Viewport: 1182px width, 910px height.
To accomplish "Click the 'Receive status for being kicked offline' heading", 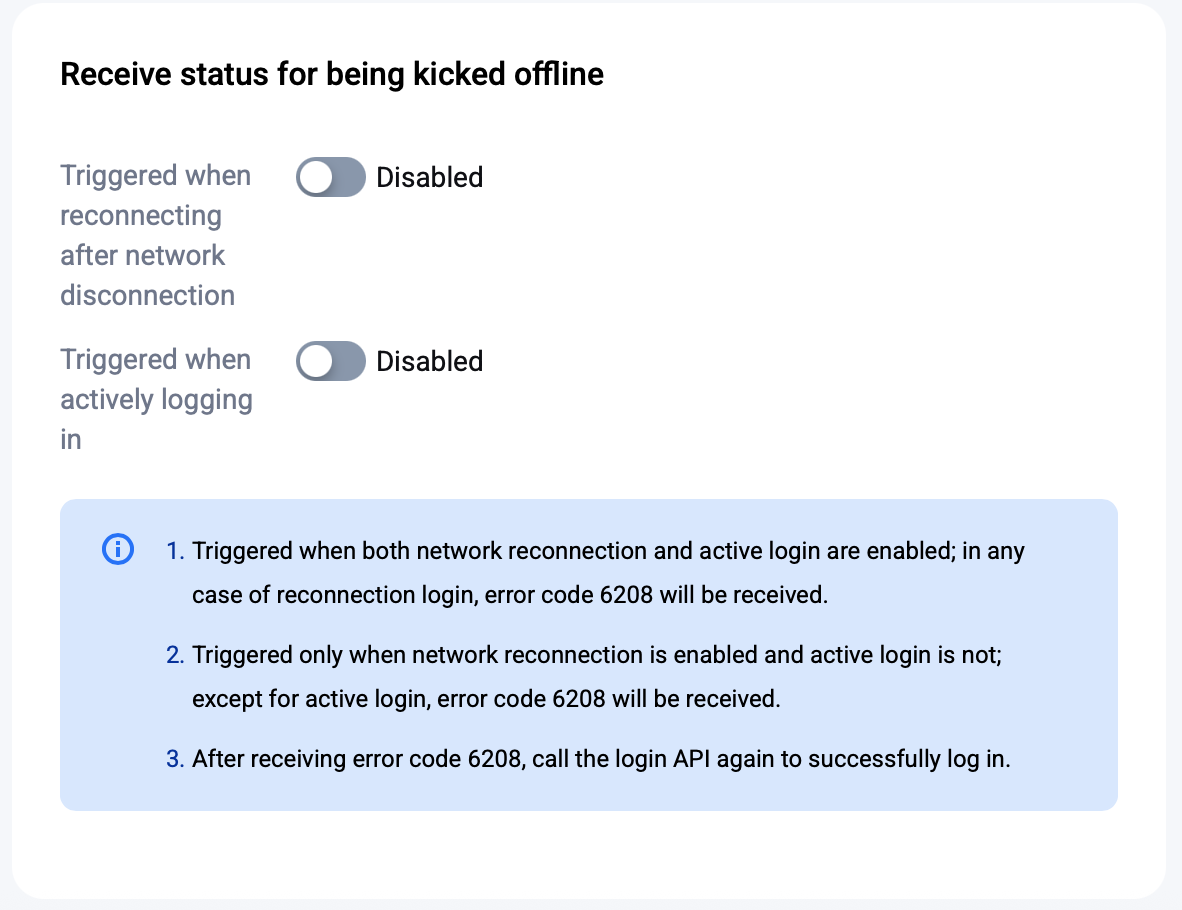I will [332, 75].
